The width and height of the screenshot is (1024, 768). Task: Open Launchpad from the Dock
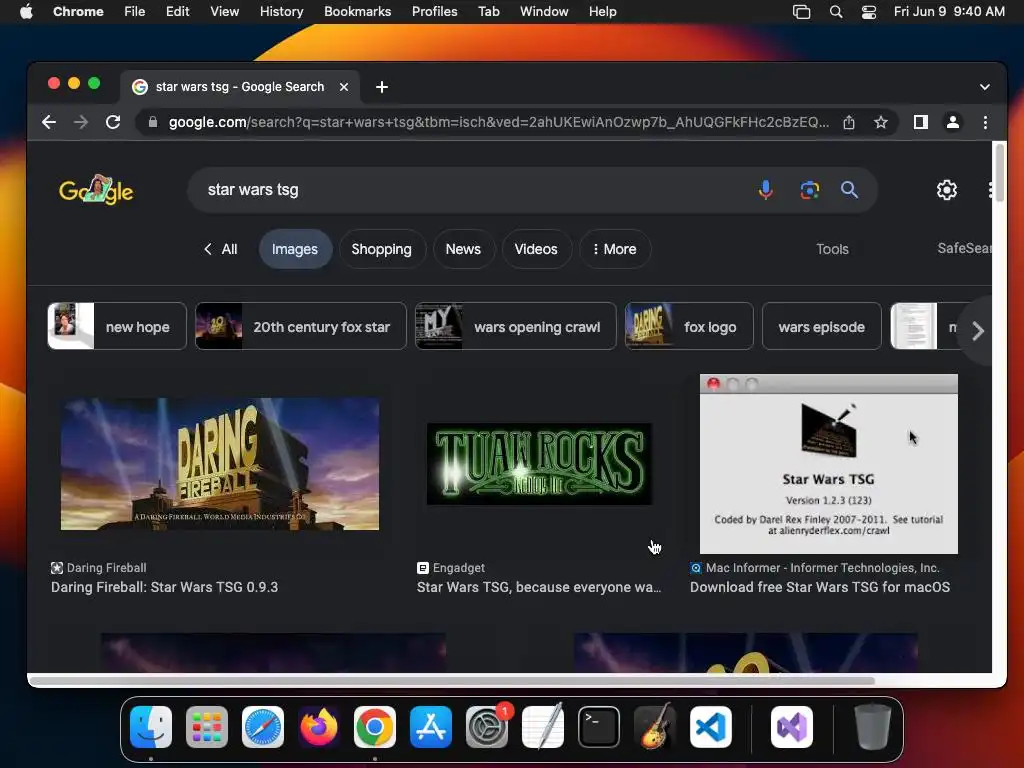(x=207, y=727)
